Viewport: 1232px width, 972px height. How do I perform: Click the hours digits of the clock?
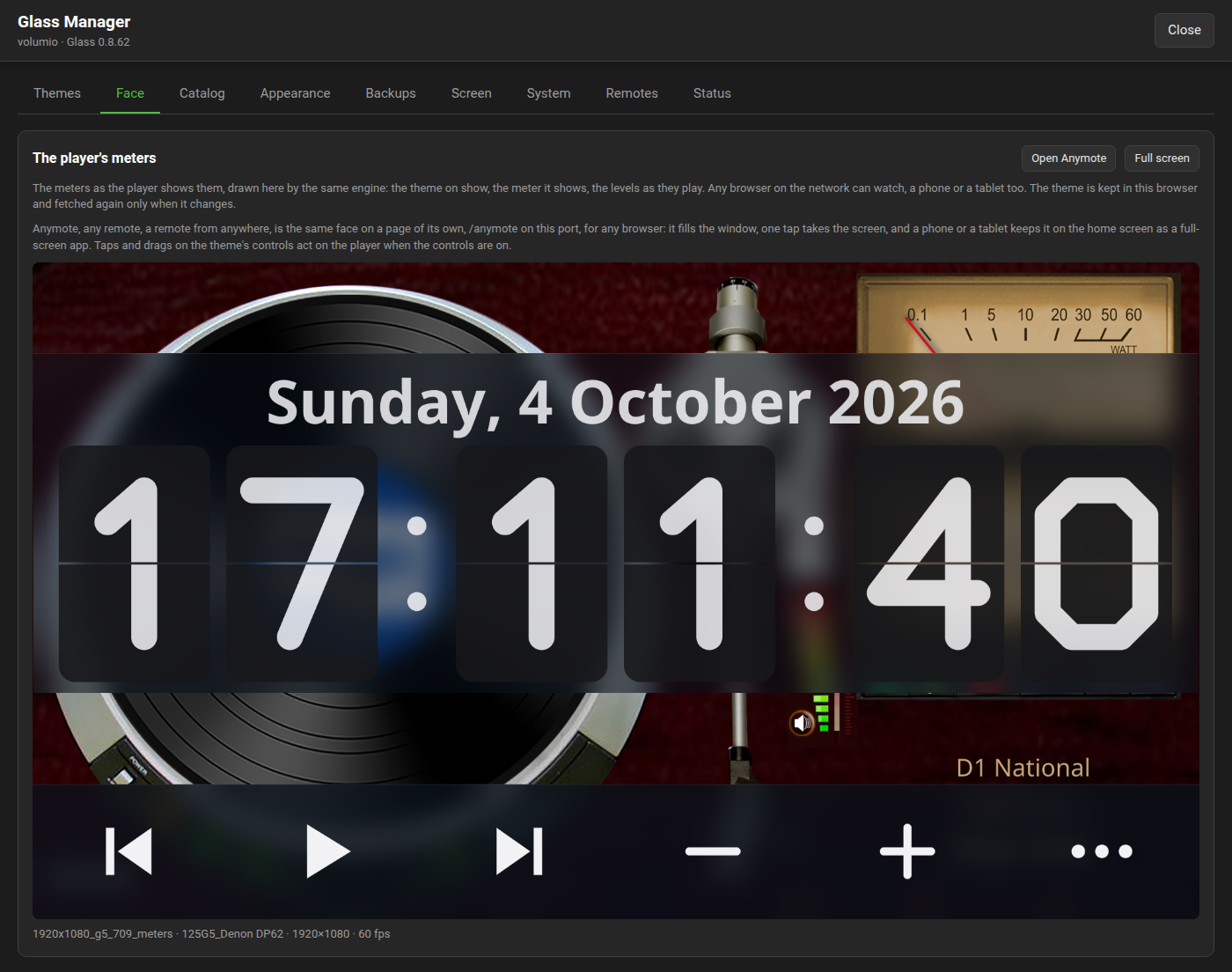pyautogui.click(x=218, y=563)
